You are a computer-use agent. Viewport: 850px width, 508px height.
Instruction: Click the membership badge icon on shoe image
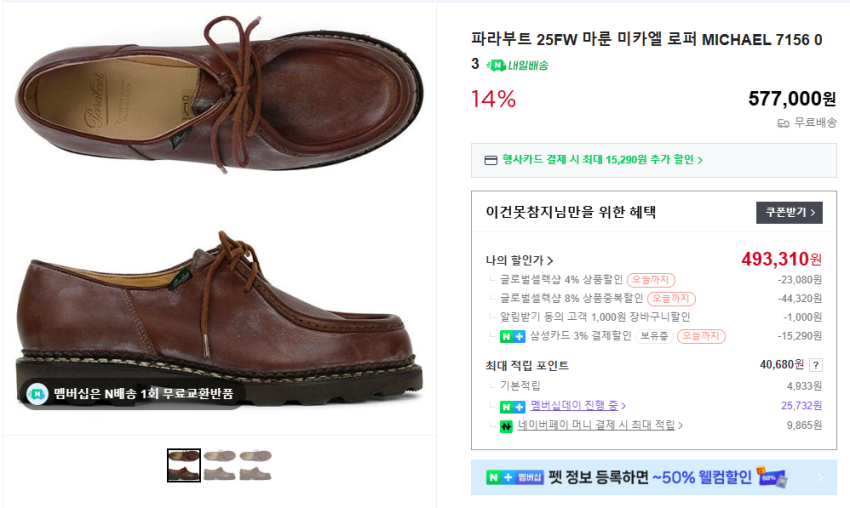coord(37,394)
